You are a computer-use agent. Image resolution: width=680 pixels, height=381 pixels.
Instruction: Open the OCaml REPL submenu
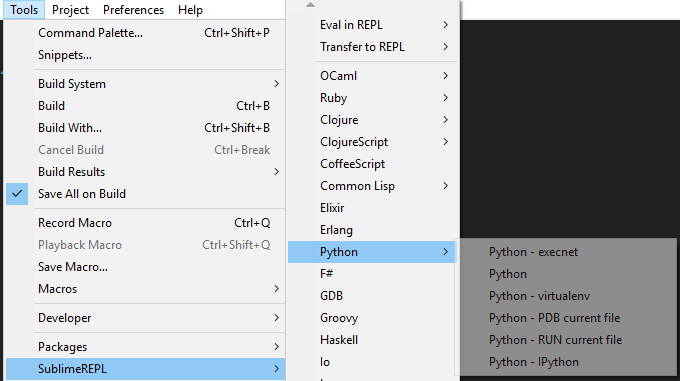[x=372, y=76]
